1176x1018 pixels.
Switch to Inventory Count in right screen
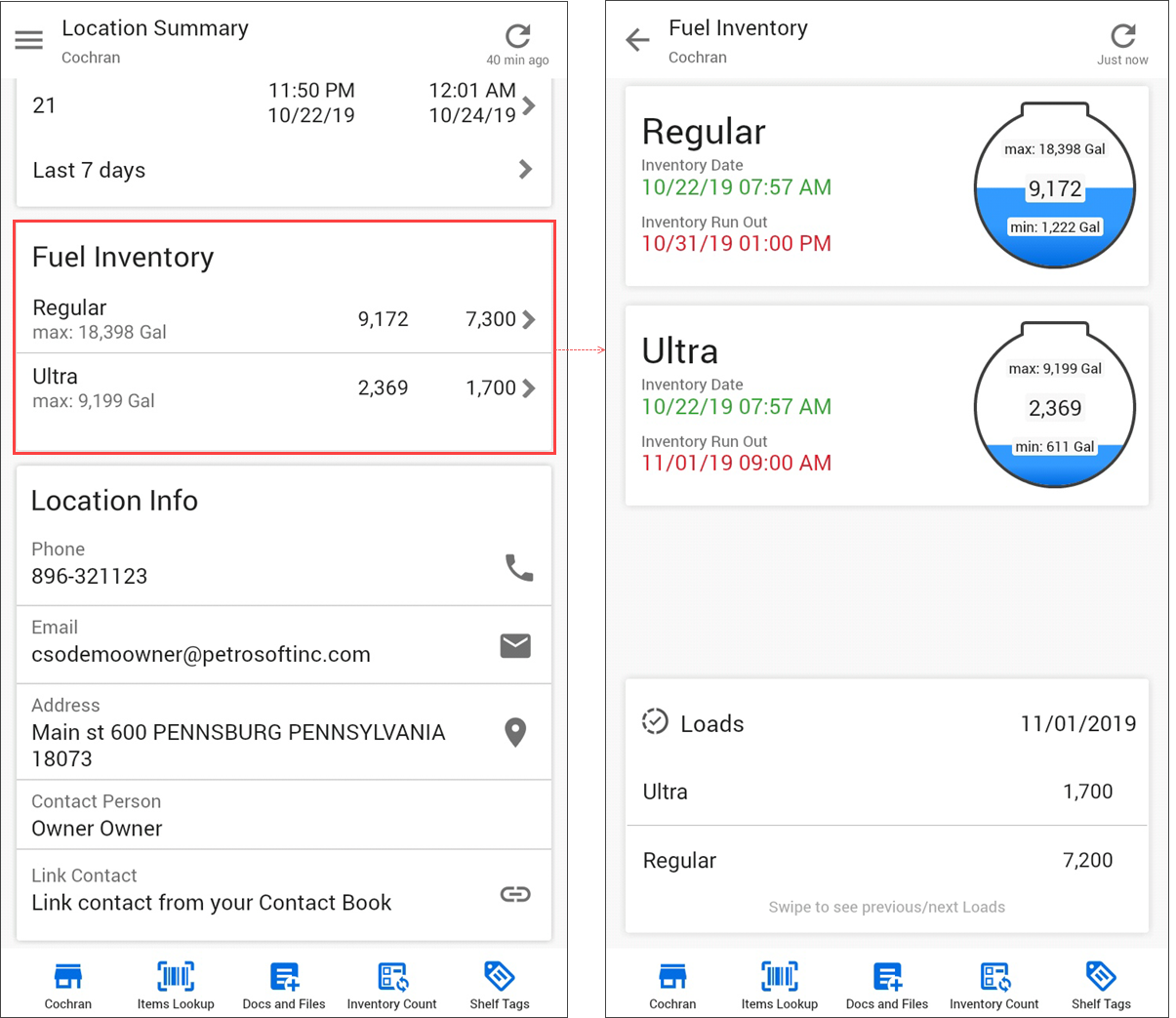point(994,985)
